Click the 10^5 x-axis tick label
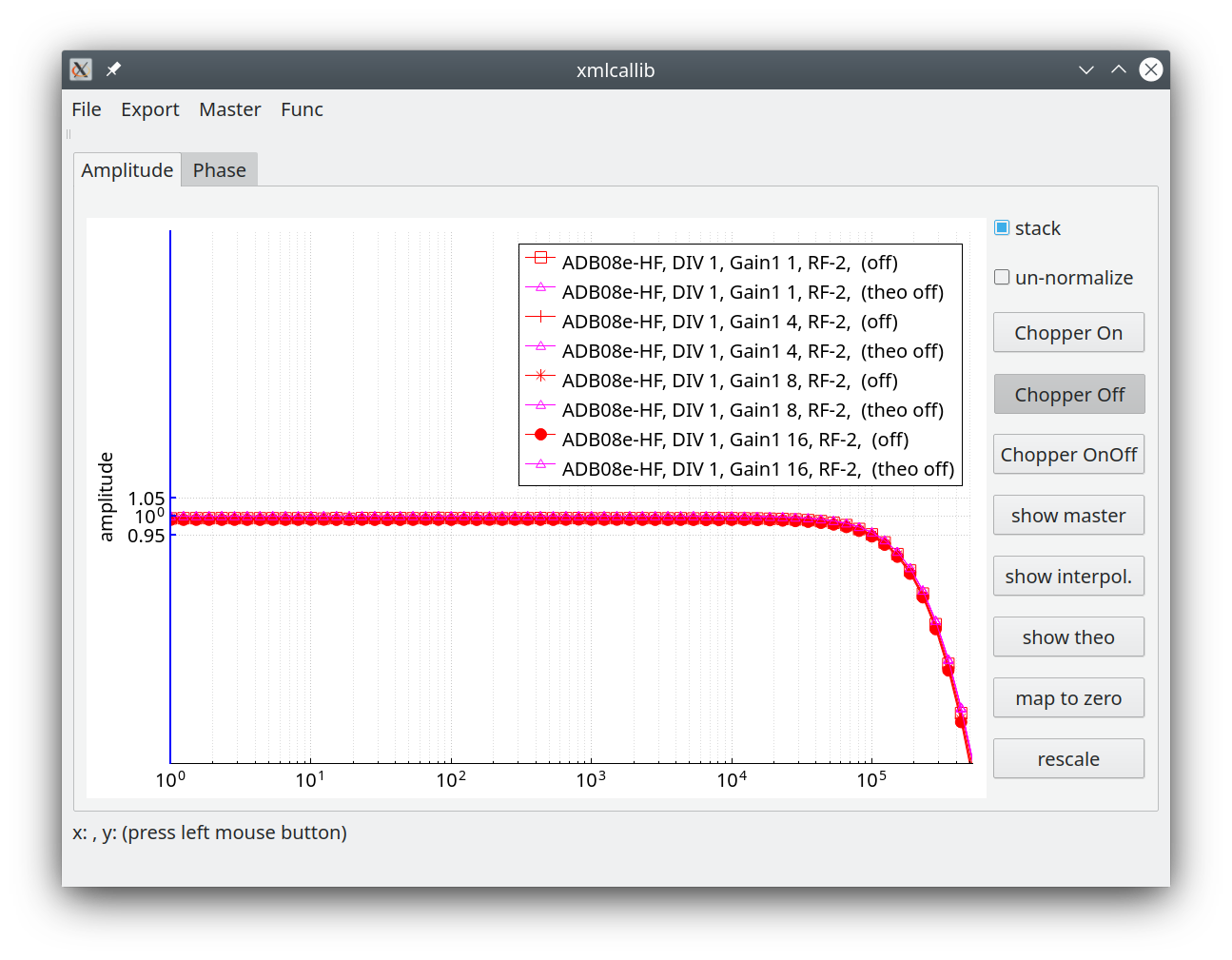 [871, 779]
